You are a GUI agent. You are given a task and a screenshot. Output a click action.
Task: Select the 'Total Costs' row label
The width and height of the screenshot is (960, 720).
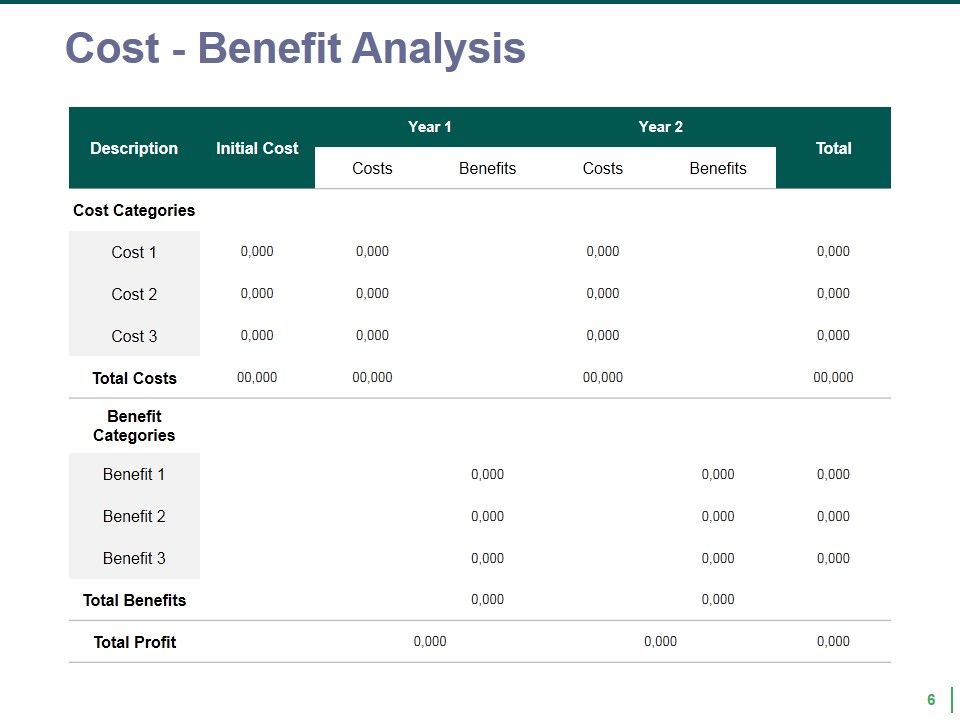click(134, 378)
